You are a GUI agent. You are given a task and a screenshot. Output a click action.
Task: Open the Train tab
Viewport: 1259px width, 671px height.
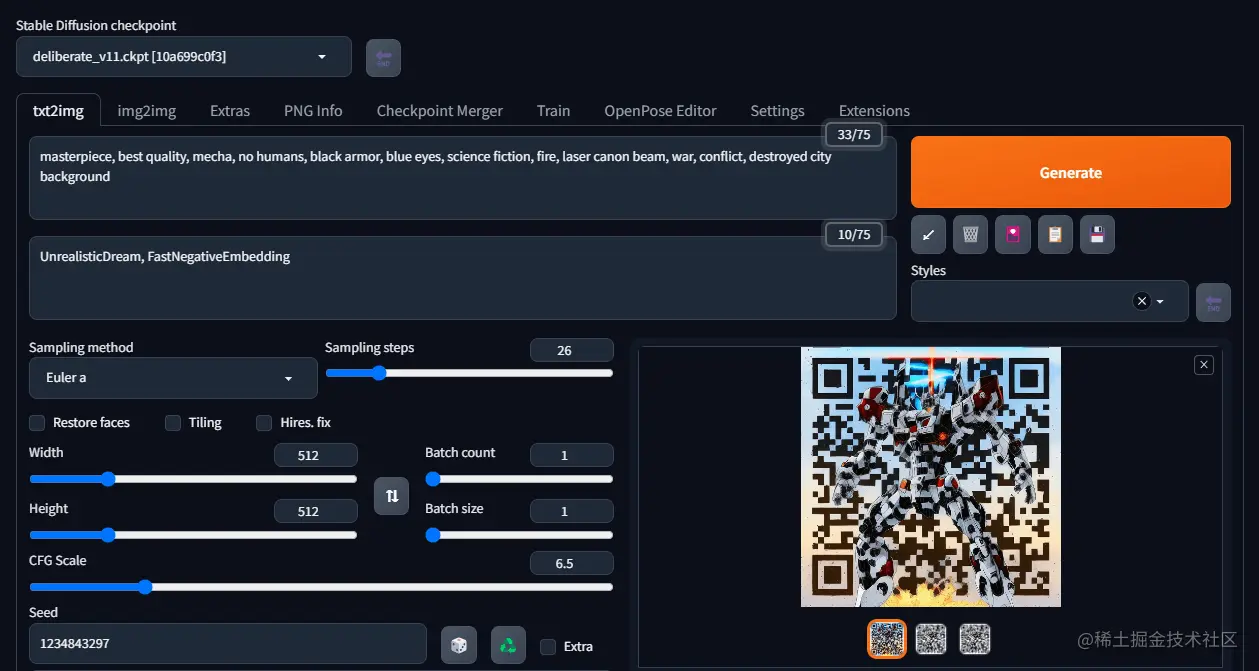(553, 111)
